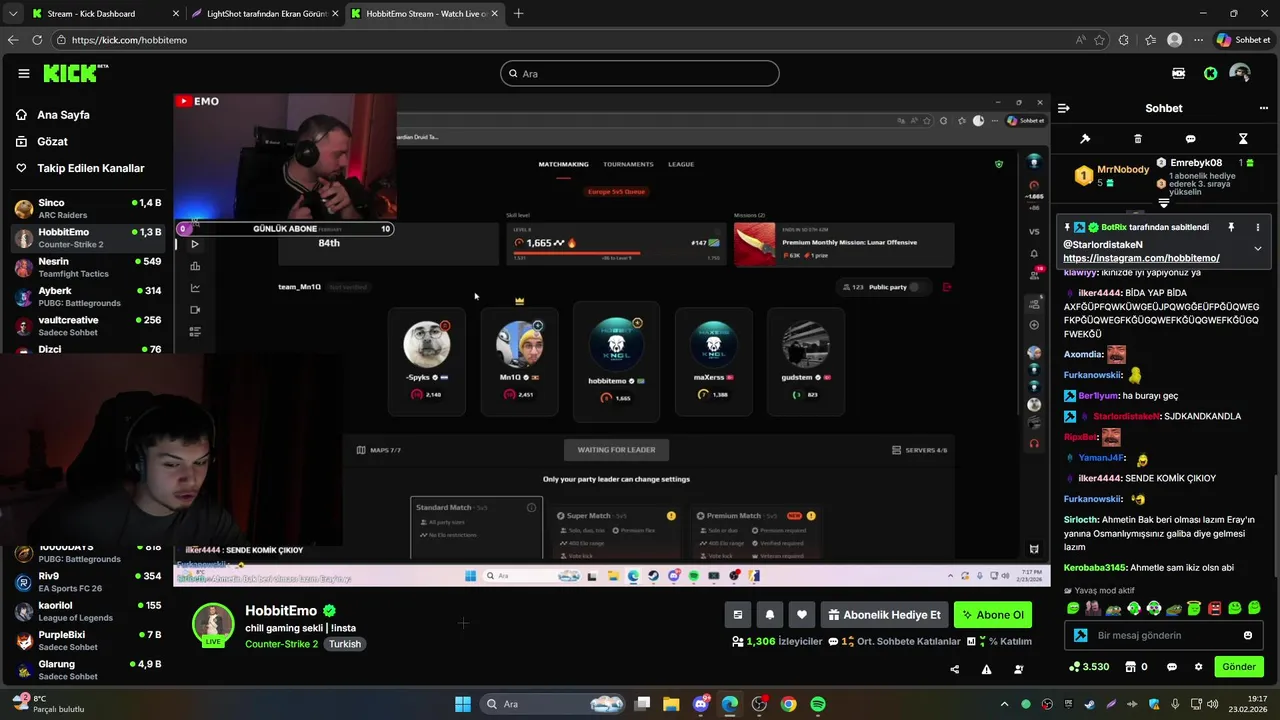This screenshot has height=720, width=1280.
Task: Open vaultcreative channel in sidebar
Action: (88, 325)
